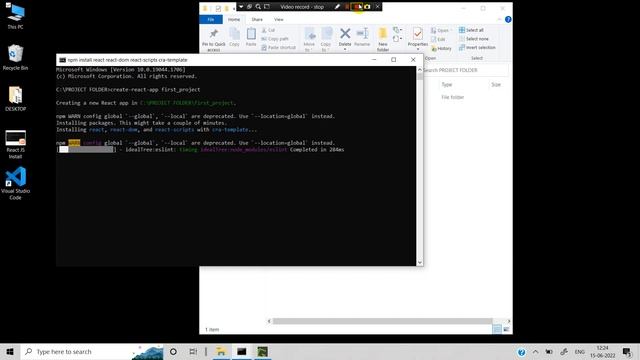Open the DESKTOP folder icon
The image size is (640, 360).
[x=15, y=99]
